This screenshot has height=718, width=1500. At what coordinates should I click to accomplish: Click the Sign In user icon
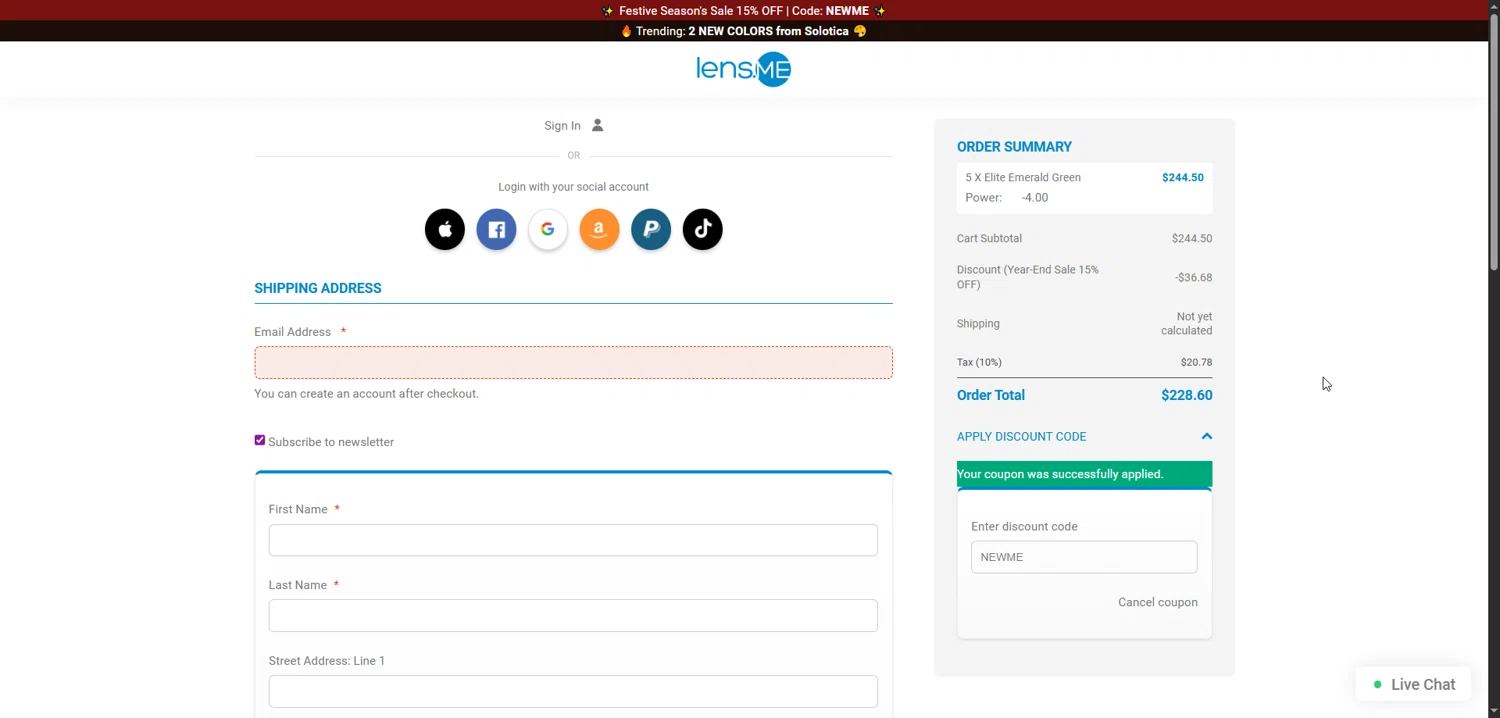click(x=598, y=125)
